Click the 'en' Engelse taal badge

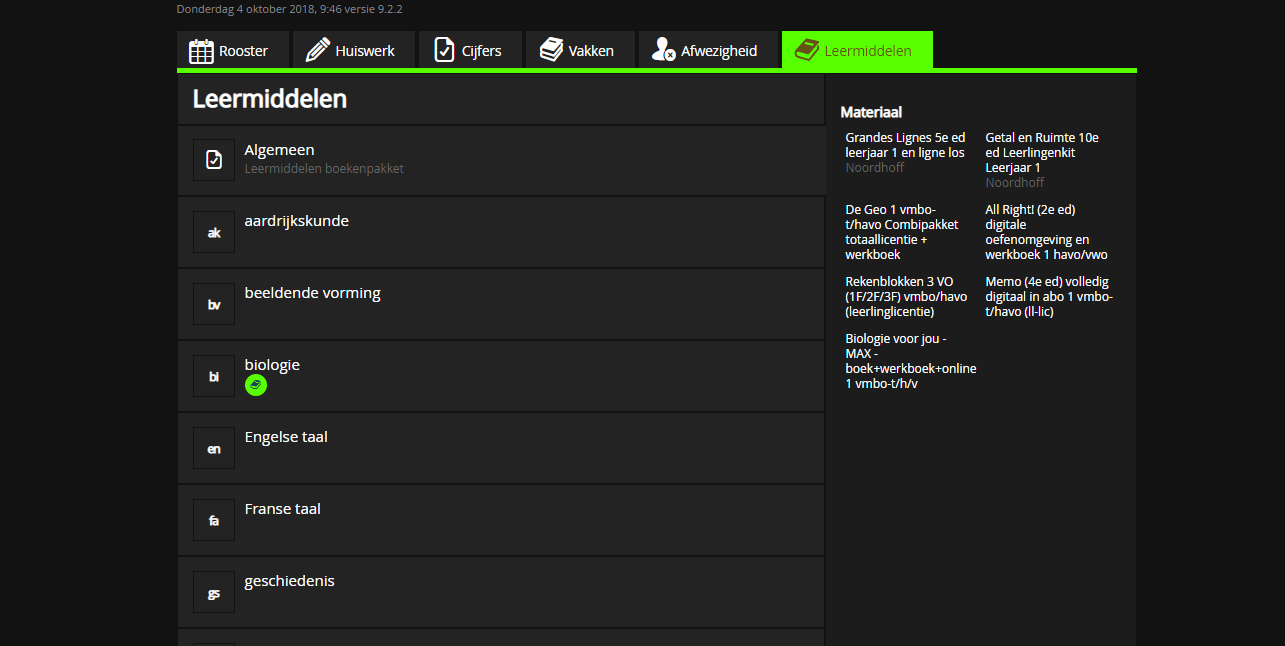[214, 448]
